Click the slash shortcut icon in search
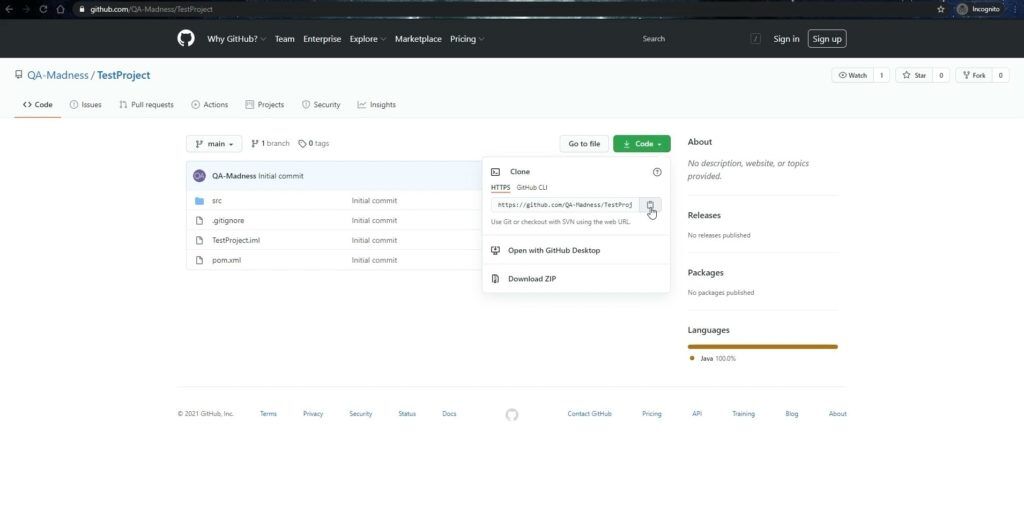The image size is (1024, 506). 756,39
